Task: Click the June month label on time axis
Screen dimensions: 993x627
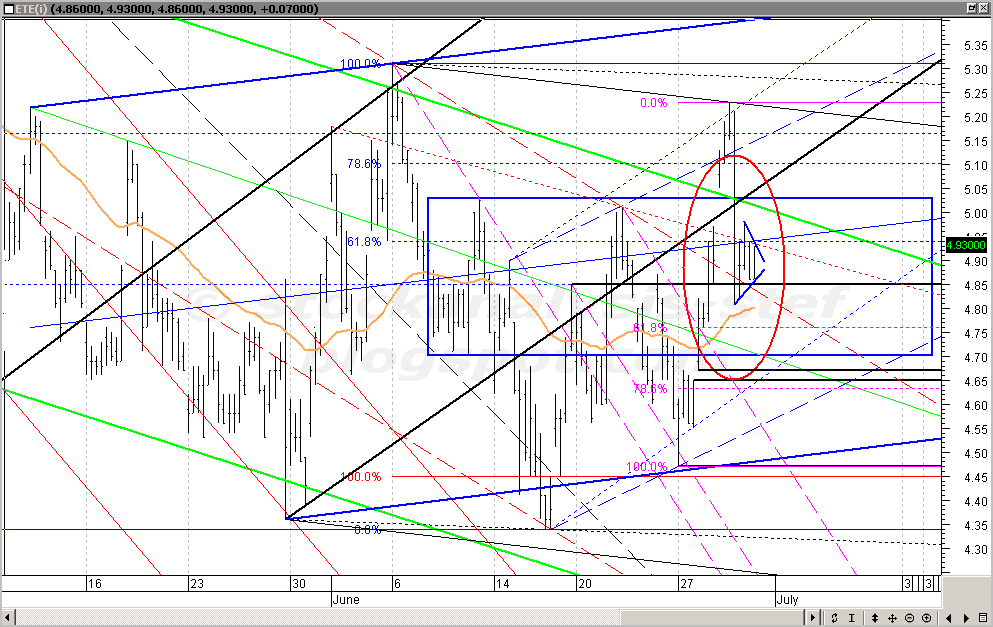Action: point(346,600)
